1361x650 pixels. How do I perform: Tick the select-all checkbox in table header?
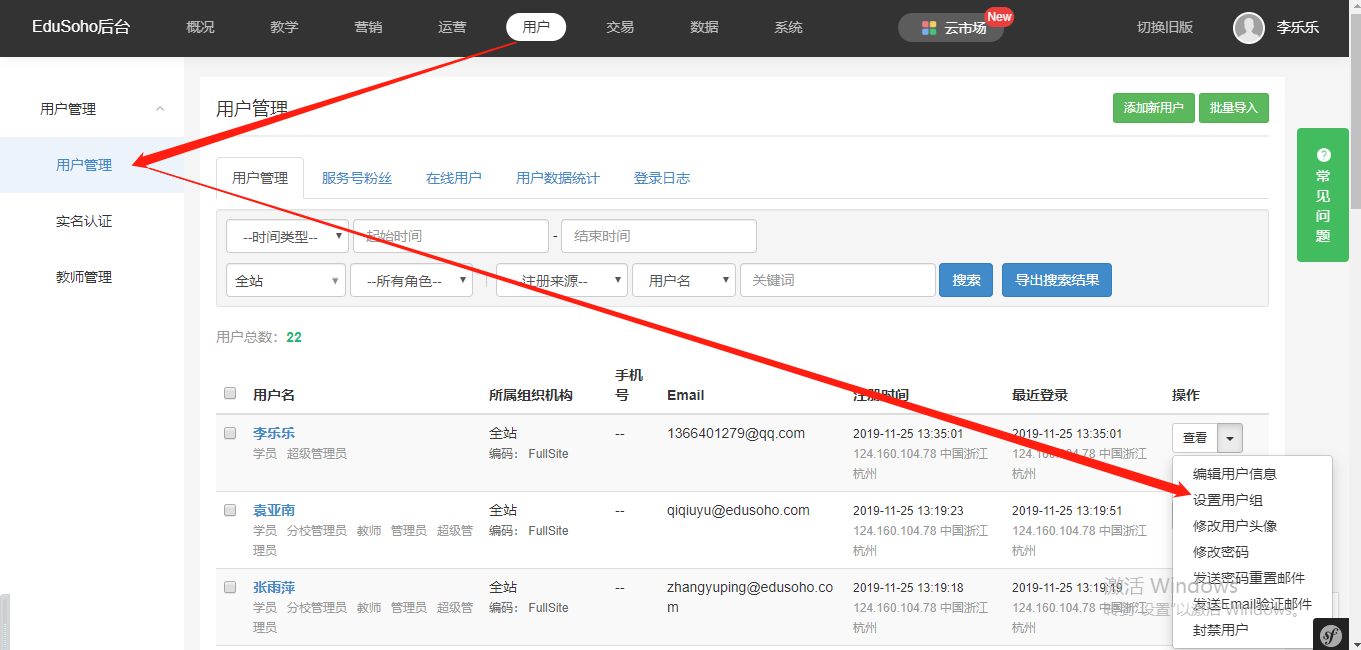click(x=230, y=394)
